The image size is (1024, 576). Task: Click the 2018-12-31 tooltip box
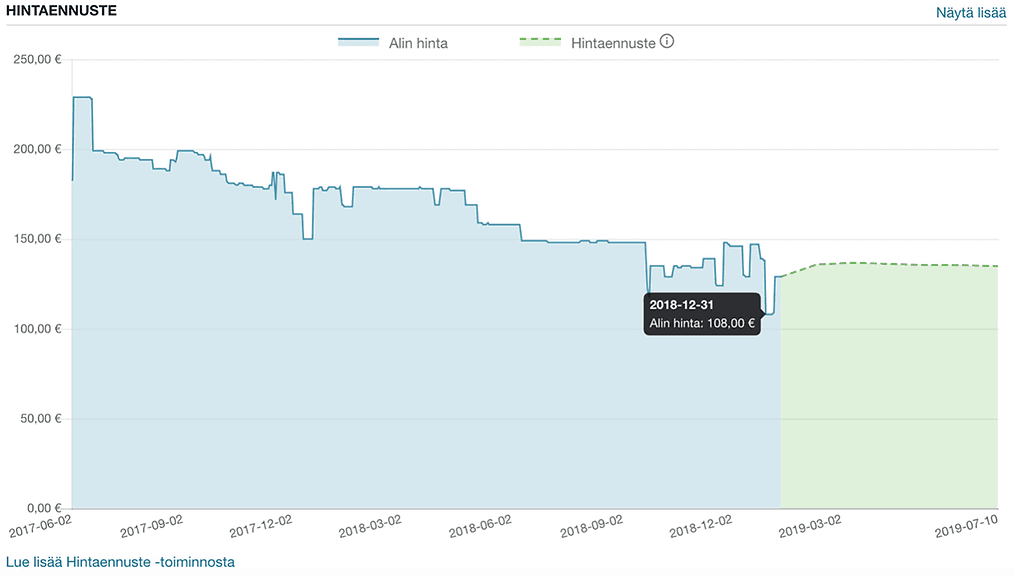point(702,314)
